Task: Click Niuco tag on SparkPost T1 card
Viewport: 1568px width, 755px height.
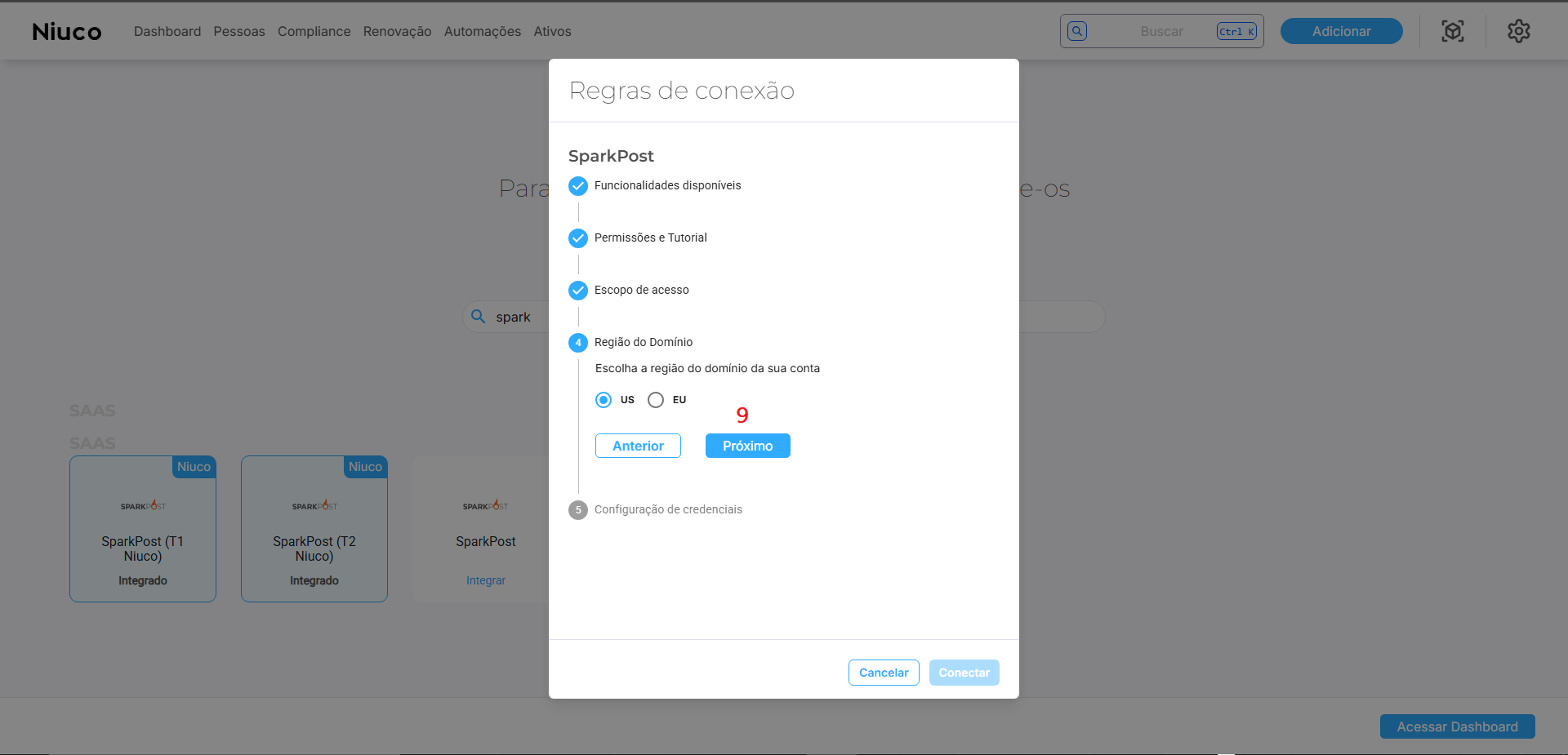Action: tap(194, 467)
